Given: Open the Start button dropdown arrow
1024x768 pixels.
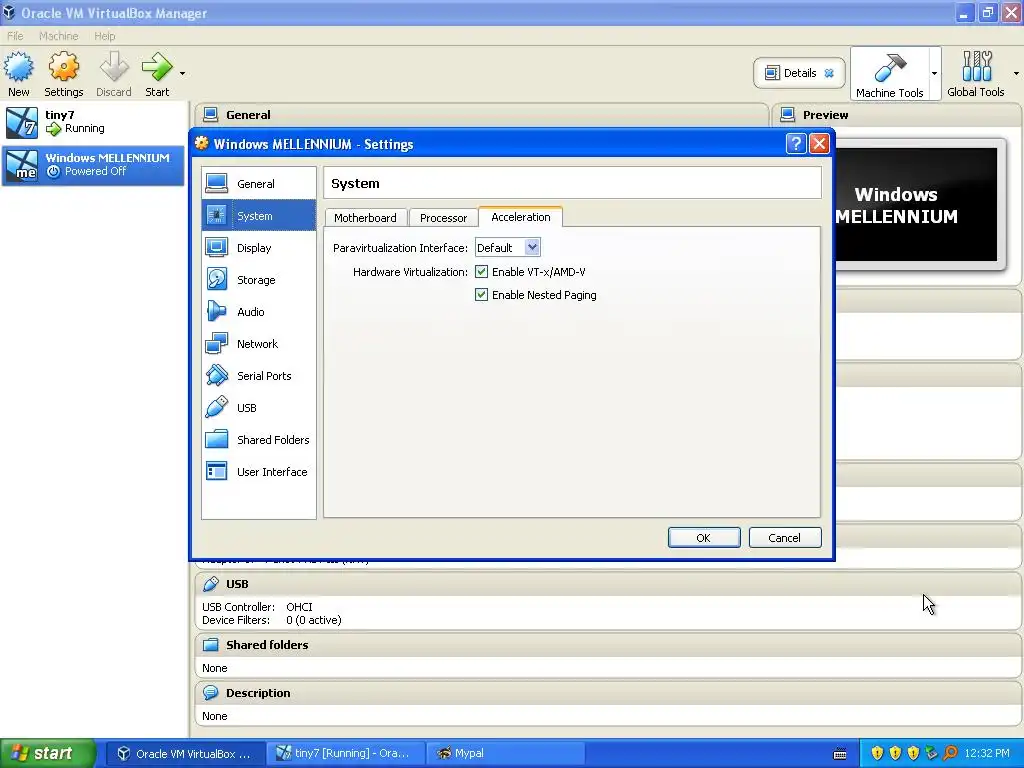Looking at the screenshot, I should coord(182,73).
